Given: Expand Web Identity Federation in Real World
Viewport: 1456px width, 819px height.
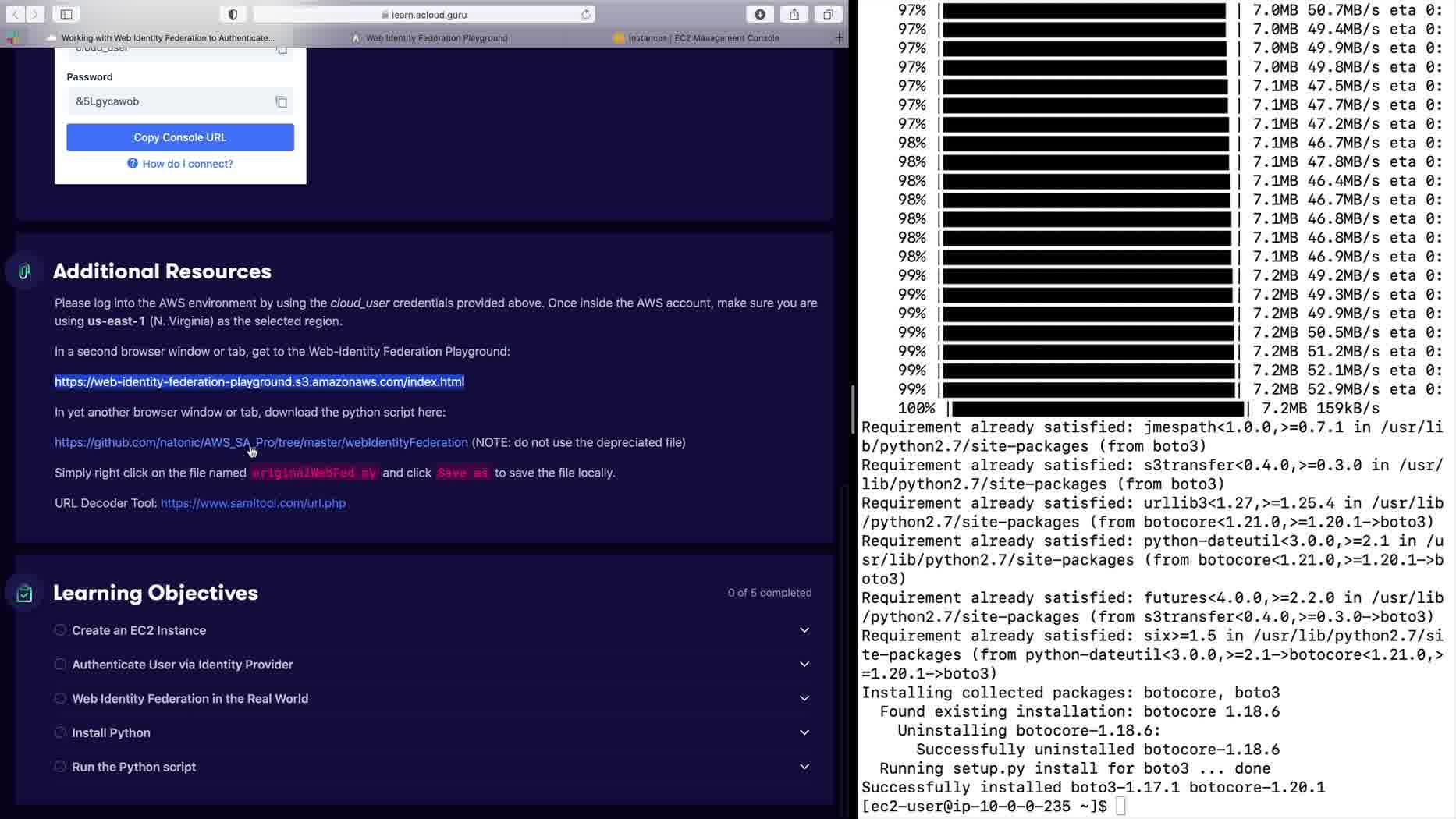Looking at the screenshot, I should 804,698.
